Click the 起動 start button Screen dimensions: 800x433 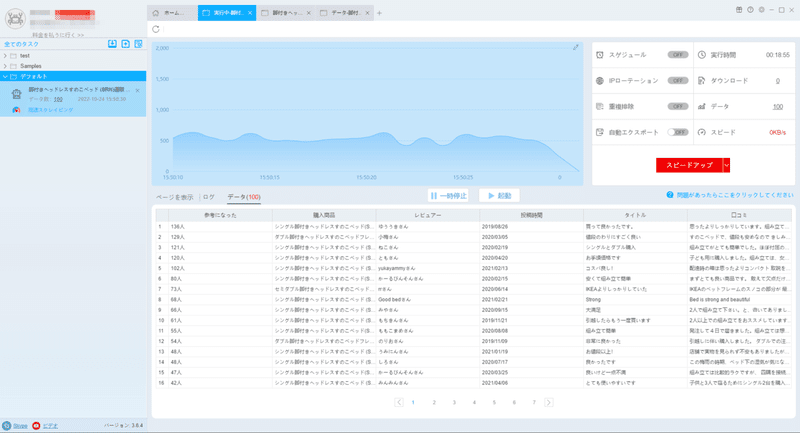pyautogui.click(x=499, y=195)
